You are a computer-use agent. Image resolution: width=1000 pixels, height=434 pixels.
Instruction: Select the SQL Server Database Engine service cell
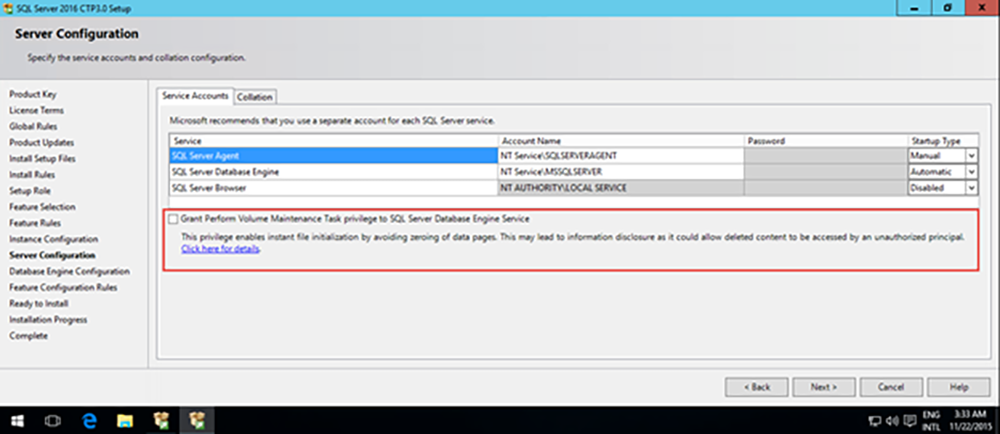[334, 172]
